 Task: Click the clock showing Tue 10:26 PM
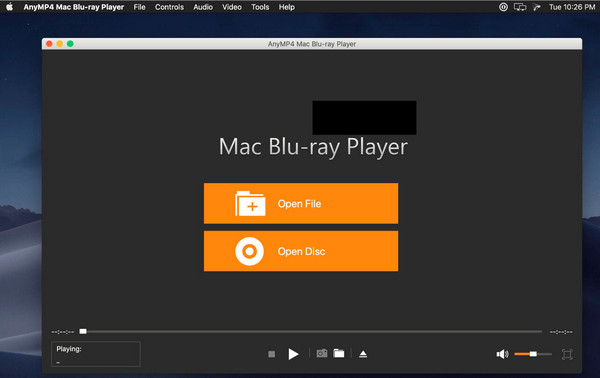572,7
